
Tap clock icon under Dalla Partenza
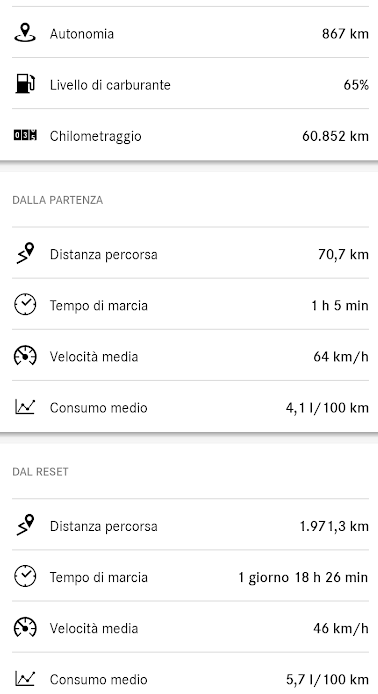pos(25,305)
